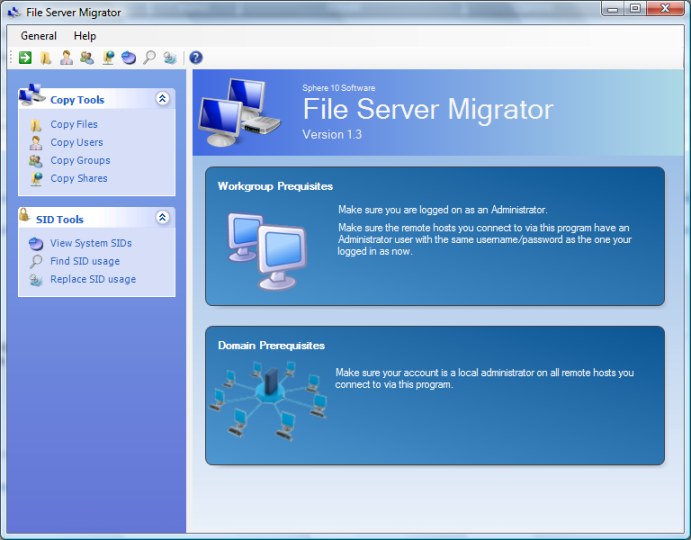The image size is (691, 540).
Task: Click the Copy Groups toolbar icon
Action: [87, 58]
